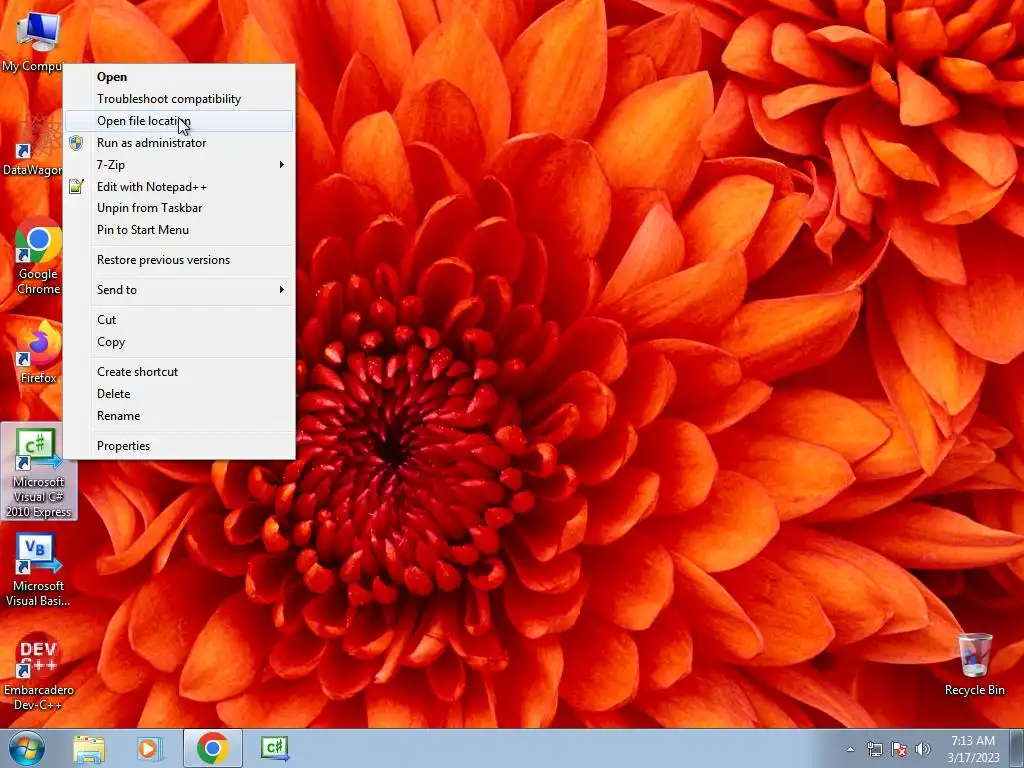The height and width of the screenshot is (768, 1024).
Task: Open the network status tray icon
Action: [x=874, y=750]
